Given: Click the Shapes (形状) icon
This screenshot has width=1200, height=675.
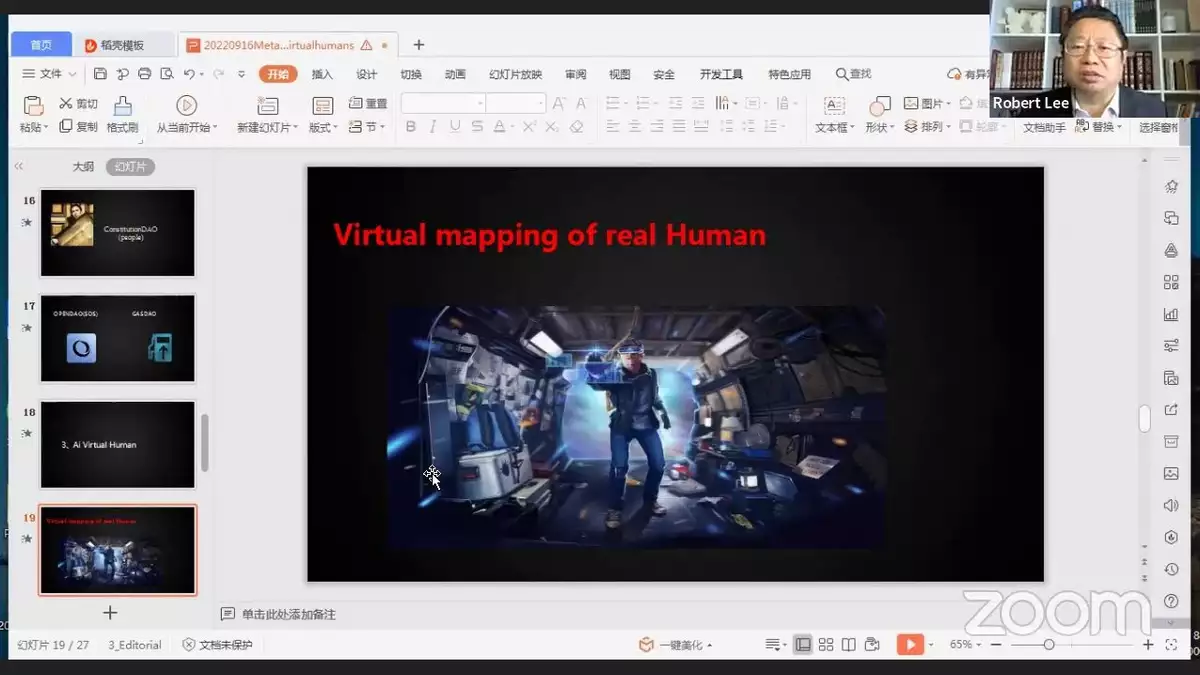Looking at the screenshot, I should tap(880, 106).
